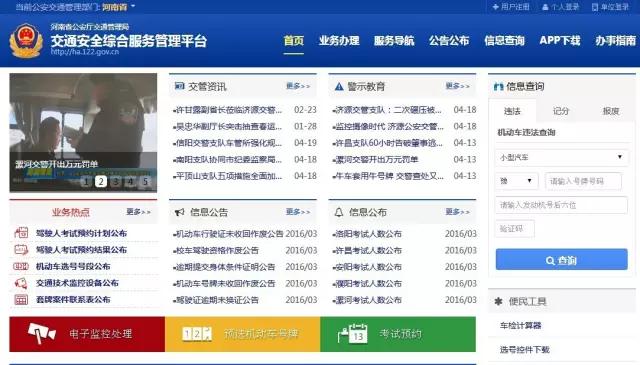Open 信息查询 navigation menu
Viewport: 640px width, 365px height.
[504, 40]
